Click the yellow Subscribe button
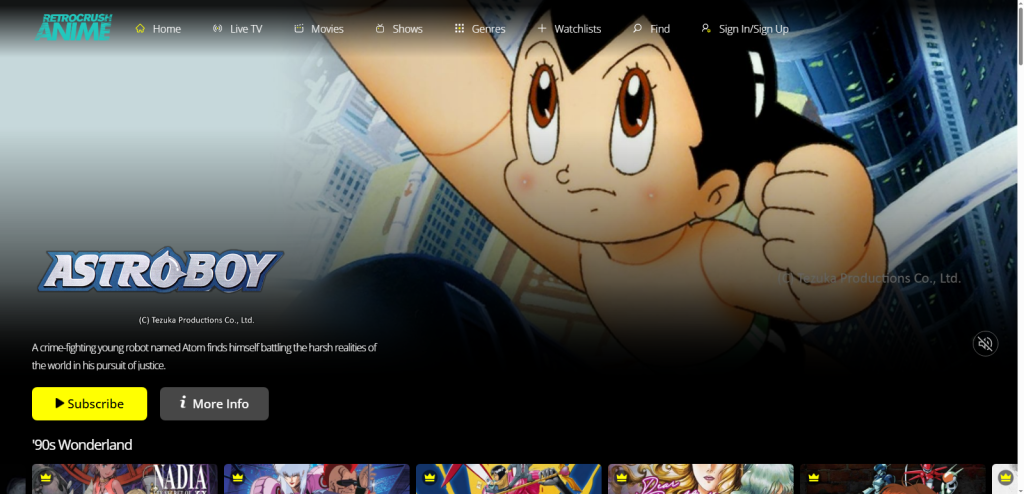 (89, 404)
